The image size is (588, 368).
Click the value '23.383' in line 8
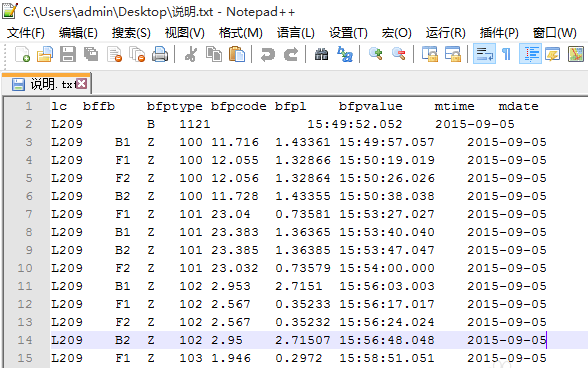point(235,232)
